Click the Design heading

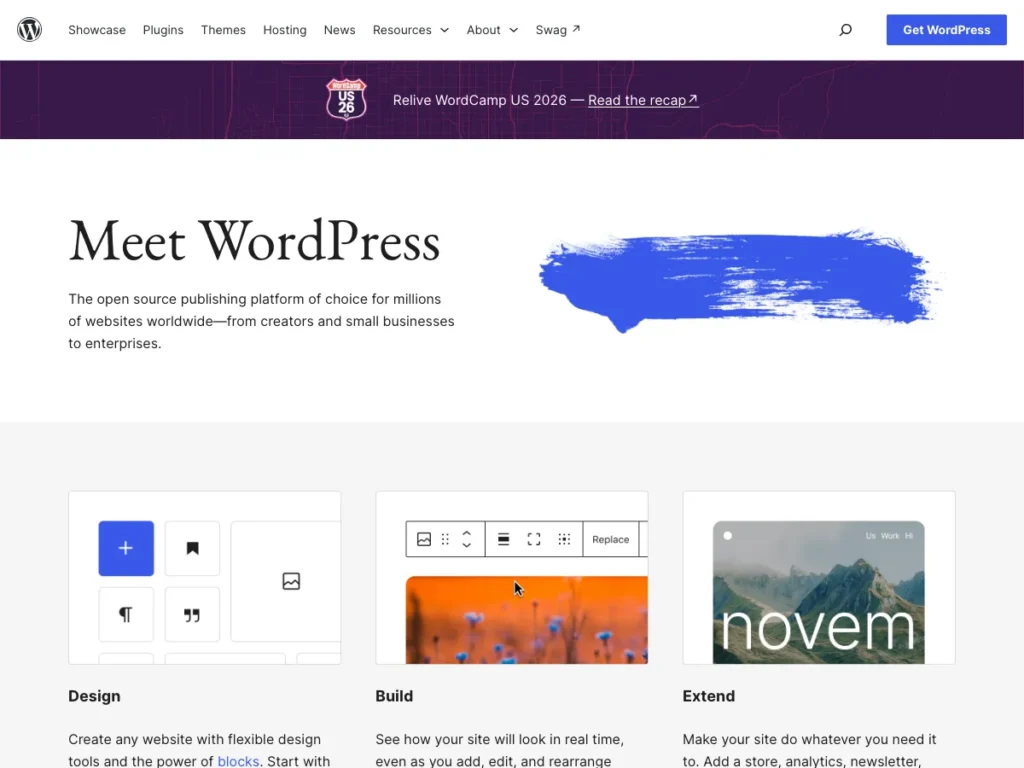pos(94,696)
